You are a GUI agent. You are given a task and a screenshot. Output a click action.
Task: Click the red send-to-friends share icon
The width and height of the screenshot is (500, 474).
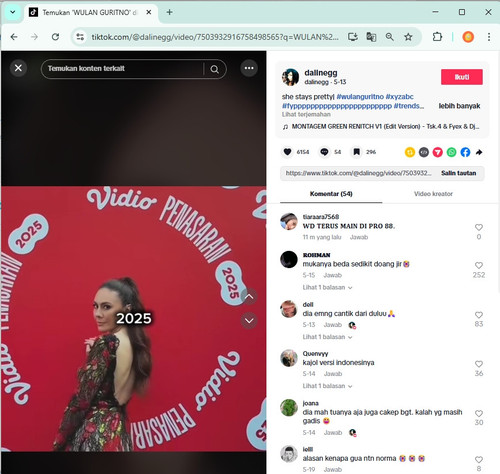click(438, 152)
